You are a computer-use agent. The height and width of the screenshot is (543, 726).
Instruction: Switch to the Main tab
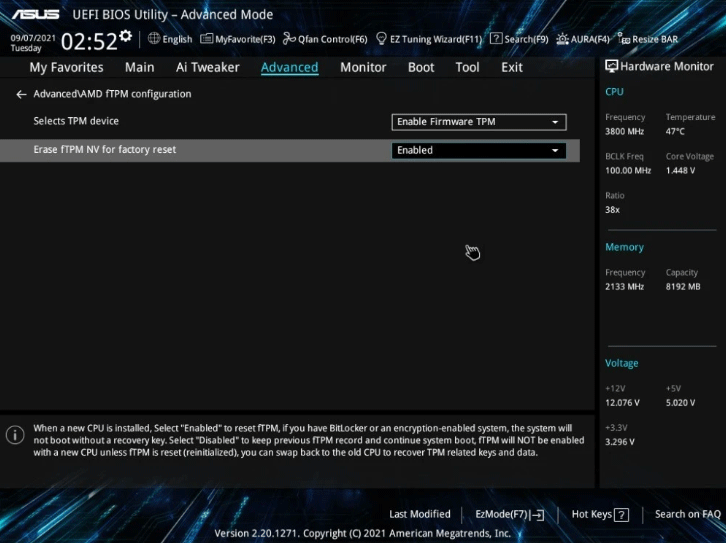(x=139, y=68)
